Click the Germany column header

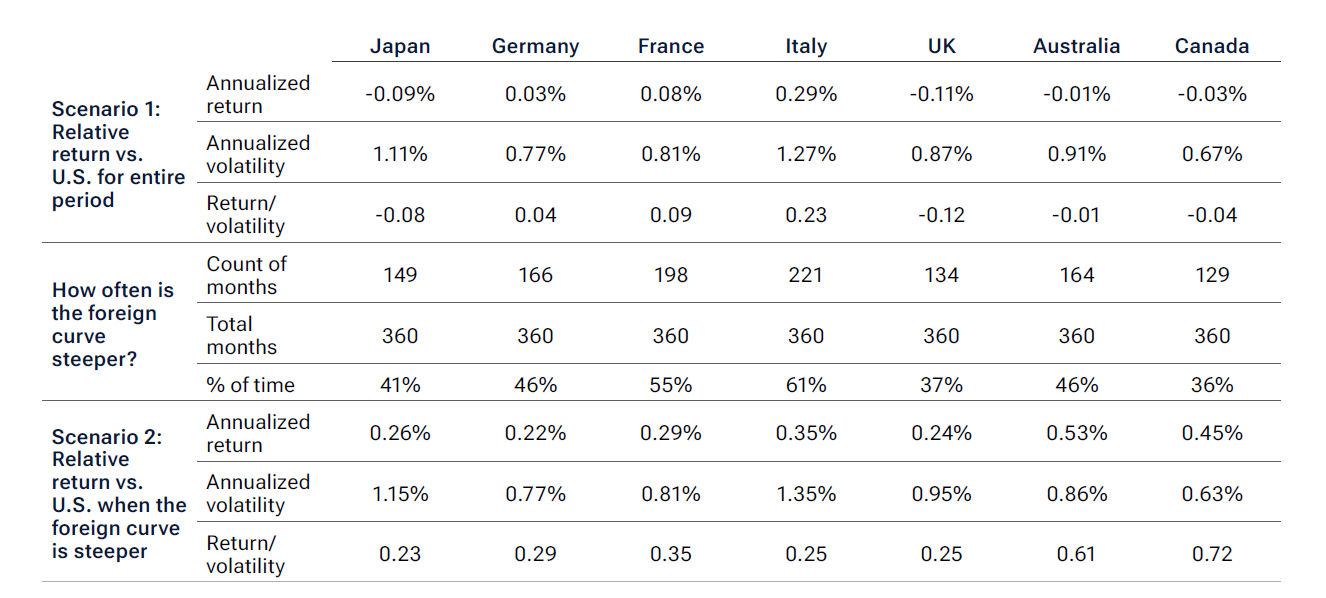535,46
